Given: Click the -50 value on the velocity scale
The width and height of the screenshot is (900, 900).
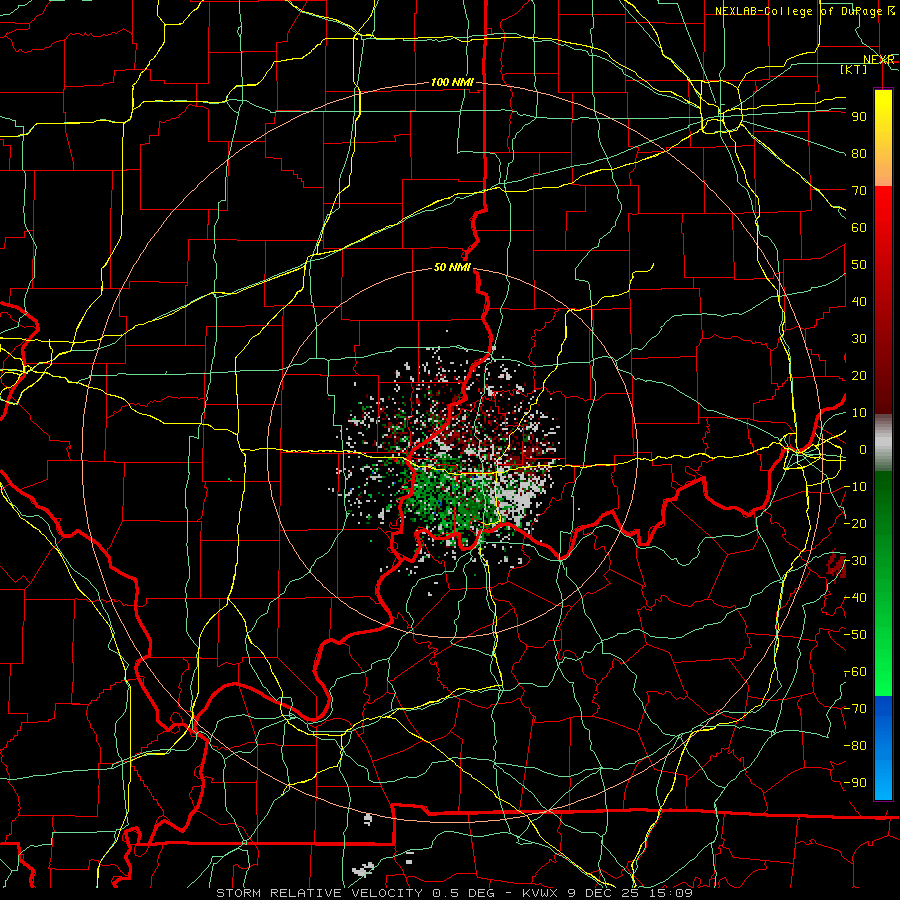Looking at the screenshot, I should coord(855,635).
